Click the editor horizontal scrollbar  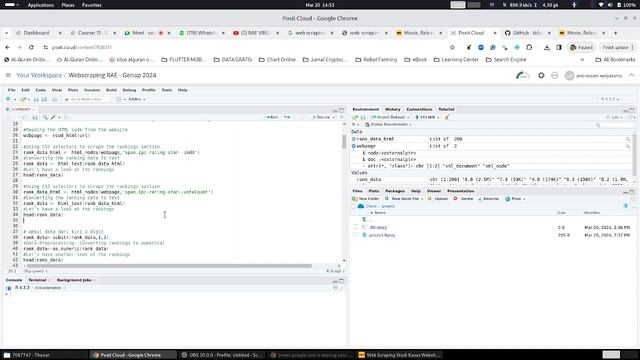click(169, 266)
